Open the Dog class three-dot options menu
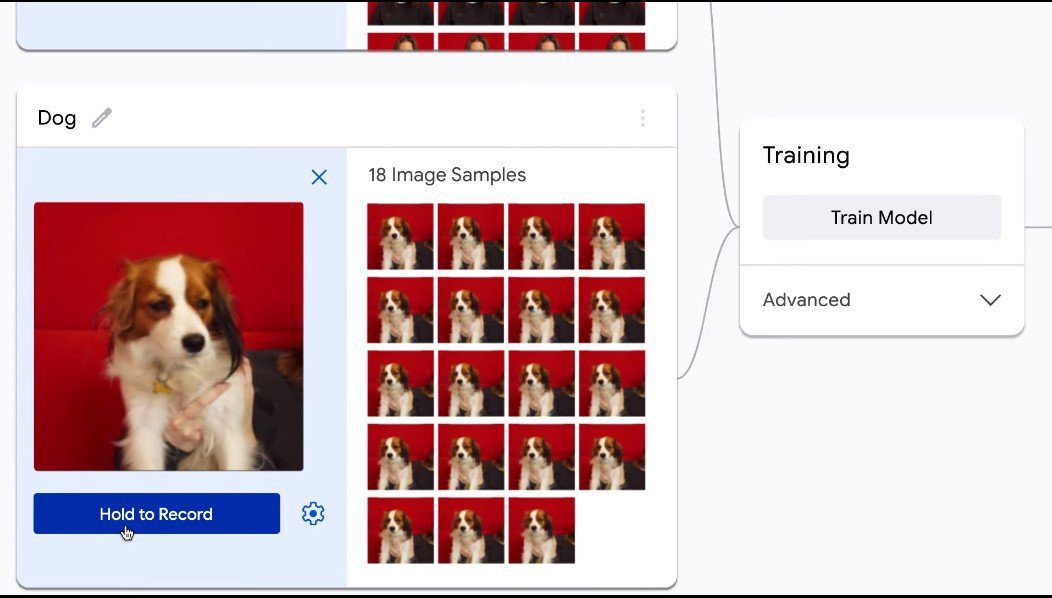 click(x=643, y=117)
